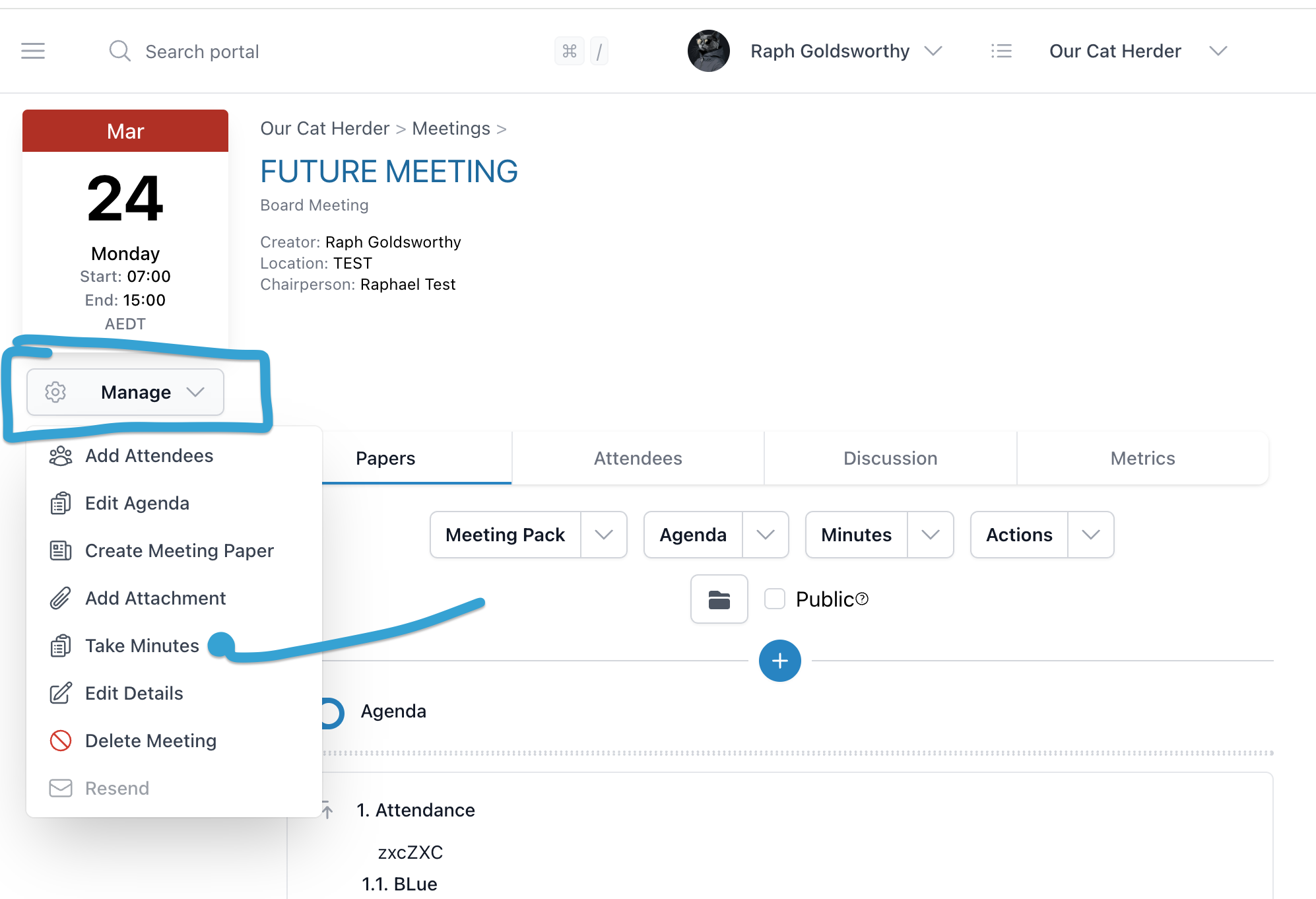Click the Public help question mark icon
This screenshot has width=1316, height=899.
[862, 599]
